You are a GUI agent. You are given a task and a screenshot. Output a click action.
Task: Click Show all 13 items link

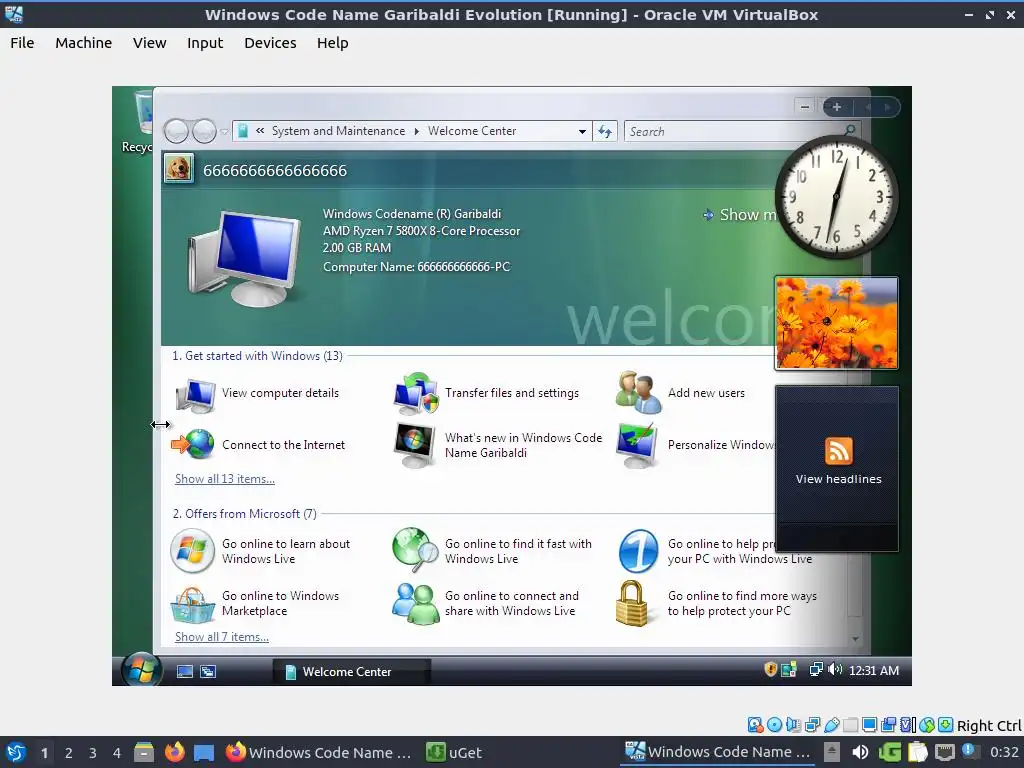point(225,479)
